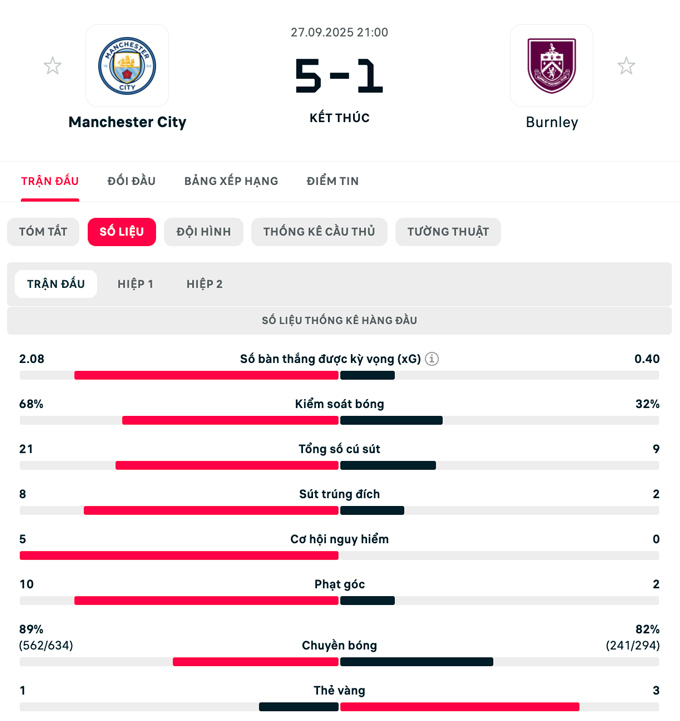Click the Manchester City club crest
The height and width of the screenshot is (721, 680).
coord(127,66)
